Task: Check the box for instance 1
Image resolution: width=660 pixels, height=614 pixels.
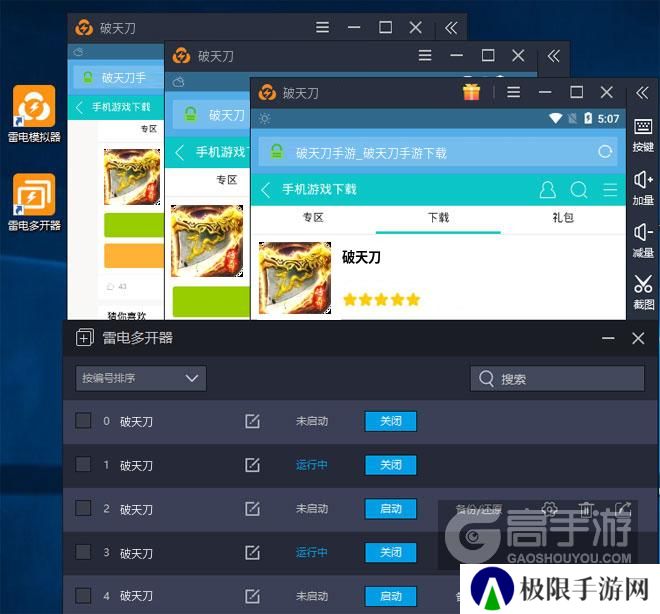Action: [83, 464]
